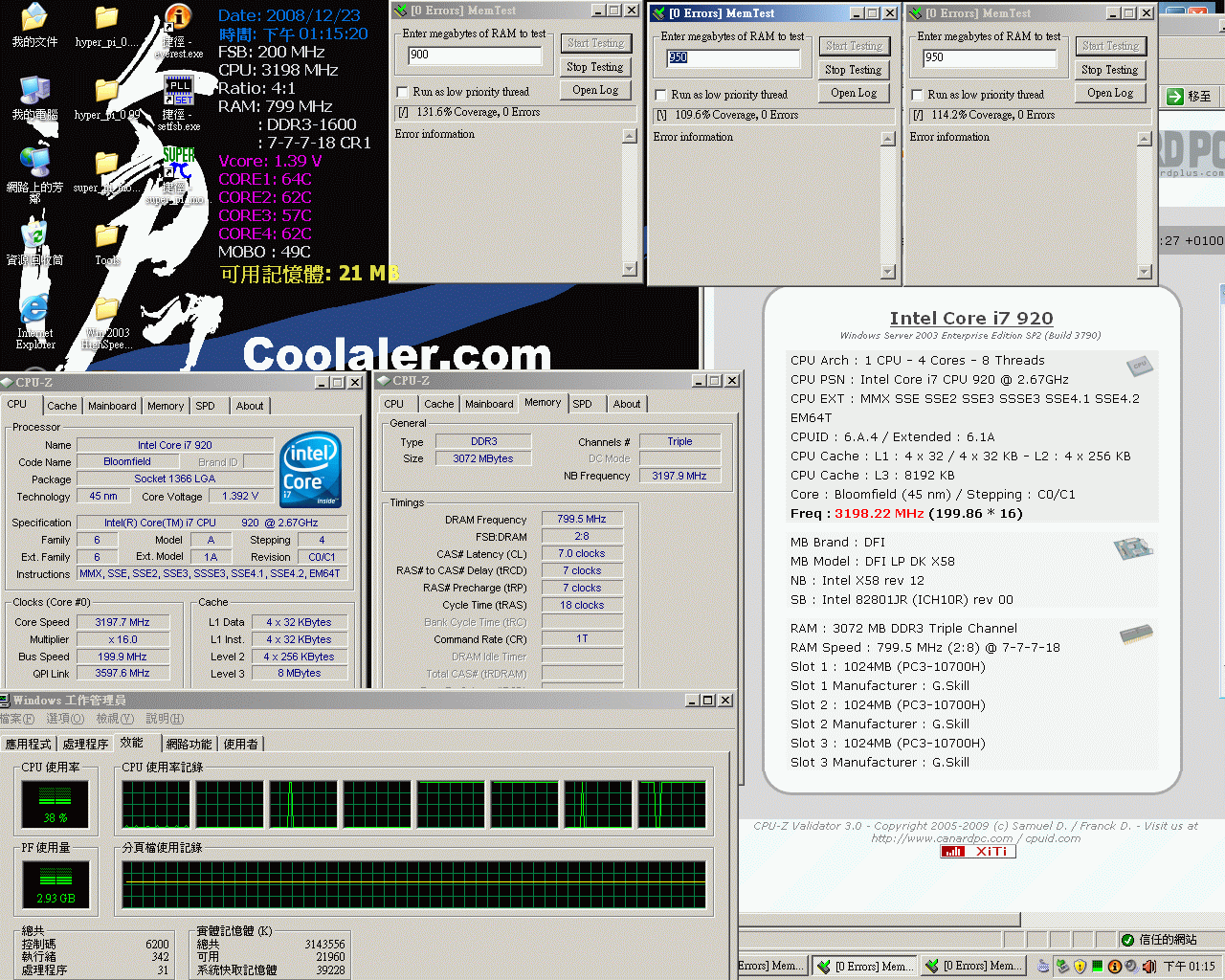Open Cache tab in CPU-Z processor window
This screenshot has height=980, width=1225.
(x=62, y=406)
